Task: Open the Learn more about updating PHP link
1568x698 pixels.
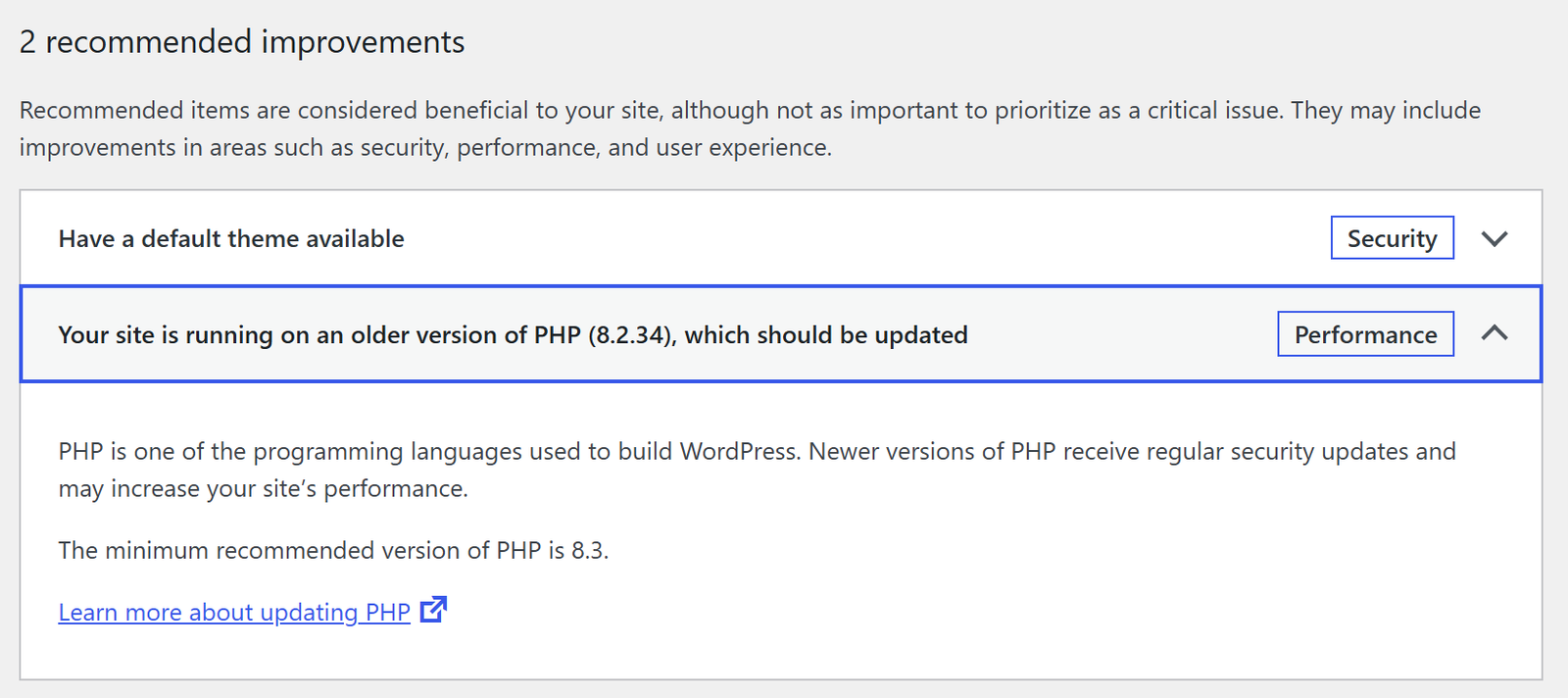Action: [234, 612]
